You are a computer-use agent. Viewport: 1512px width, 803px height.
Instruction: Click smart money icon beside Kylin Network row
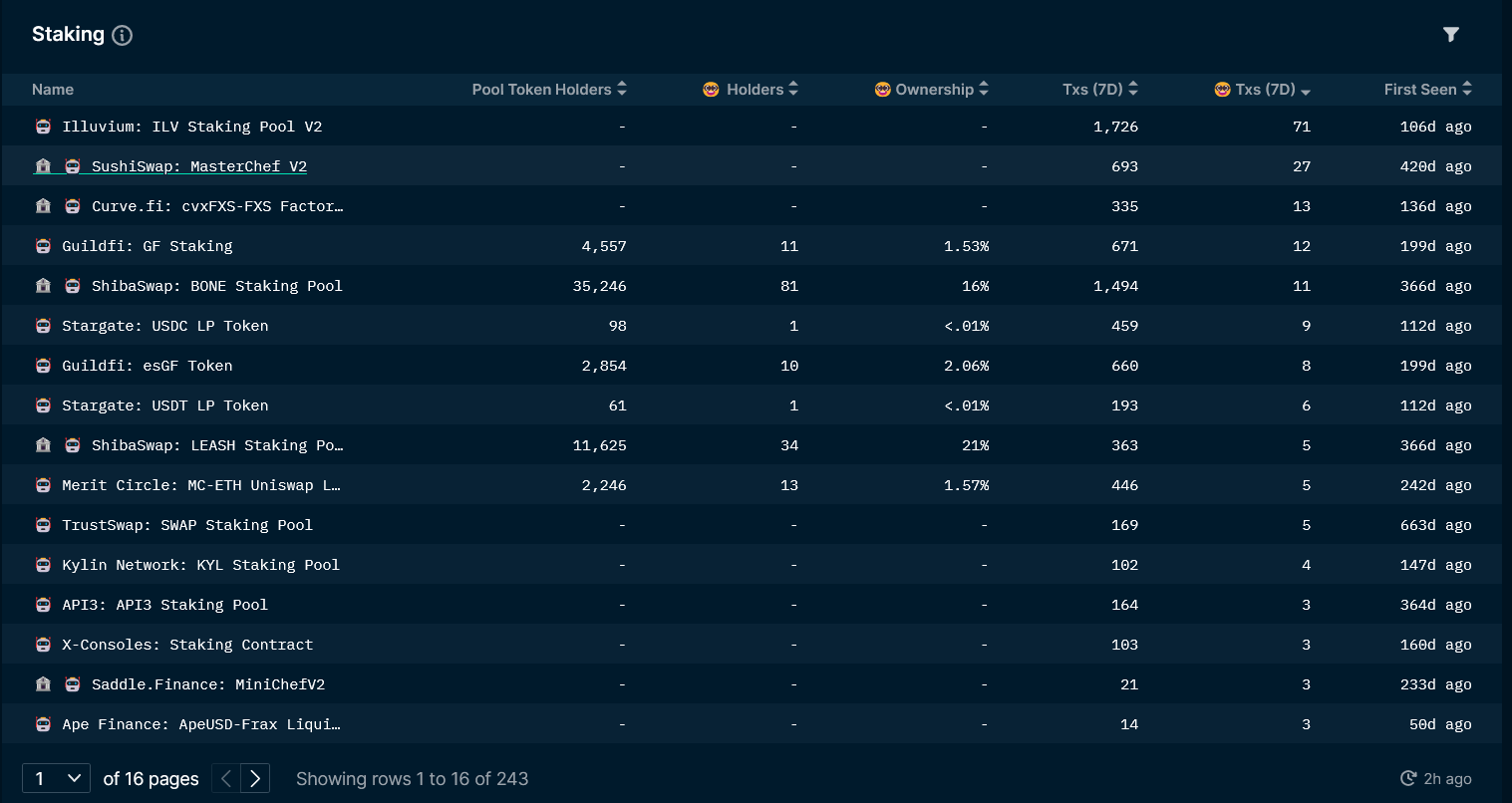click(43, 565)
